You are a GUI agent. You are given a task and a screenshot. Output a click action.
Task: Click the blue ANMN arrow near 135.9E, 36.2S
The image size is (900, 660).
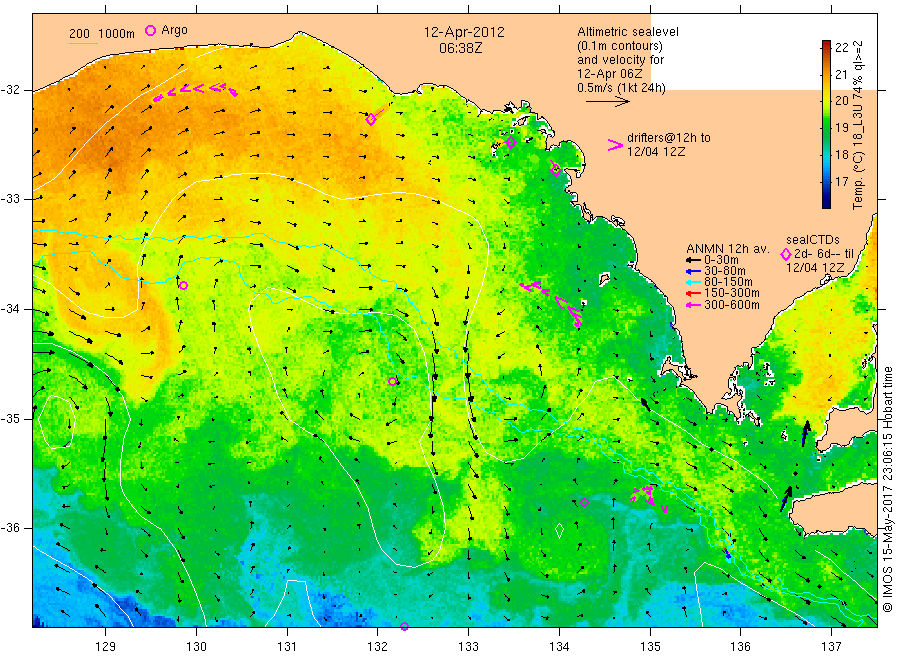click(727, 554)
